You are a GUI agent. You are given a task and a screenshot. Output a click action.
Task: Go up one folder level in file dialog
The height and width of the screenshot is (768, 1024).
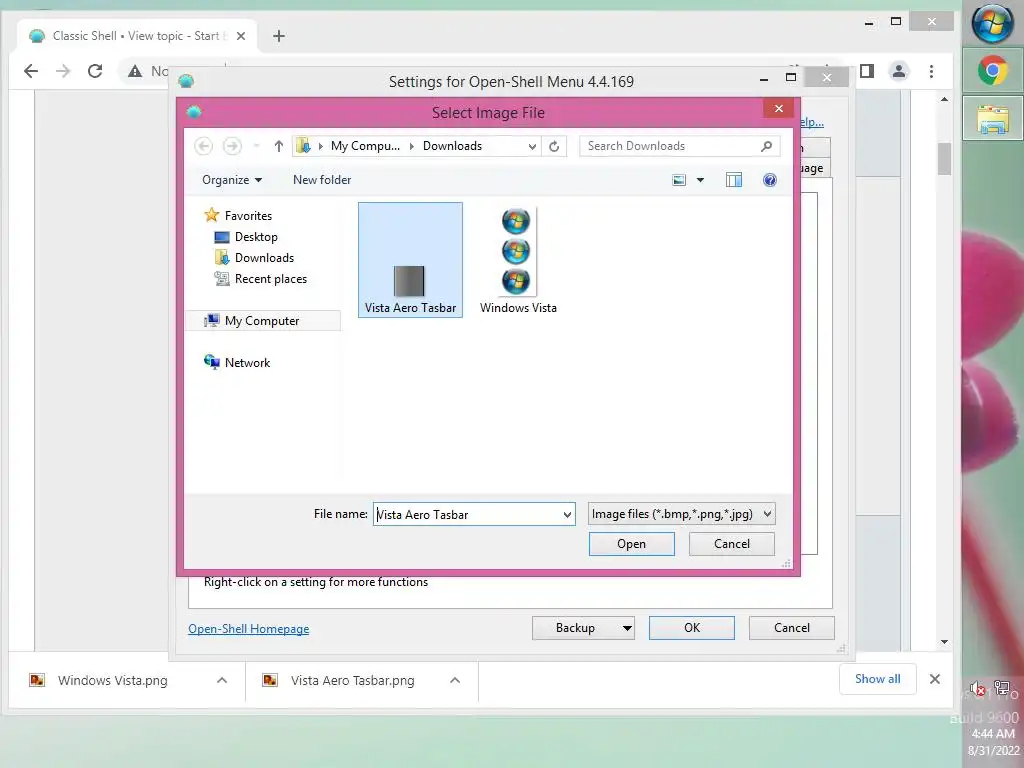[279, 146]
